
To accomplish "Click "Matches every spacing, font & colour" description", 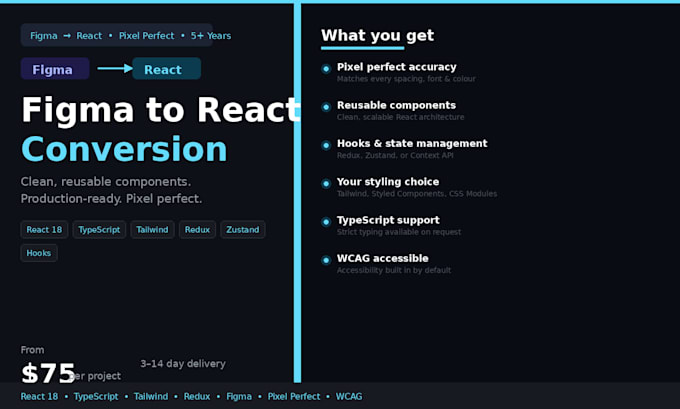I will pyautogui.click(x=406, y=79).
